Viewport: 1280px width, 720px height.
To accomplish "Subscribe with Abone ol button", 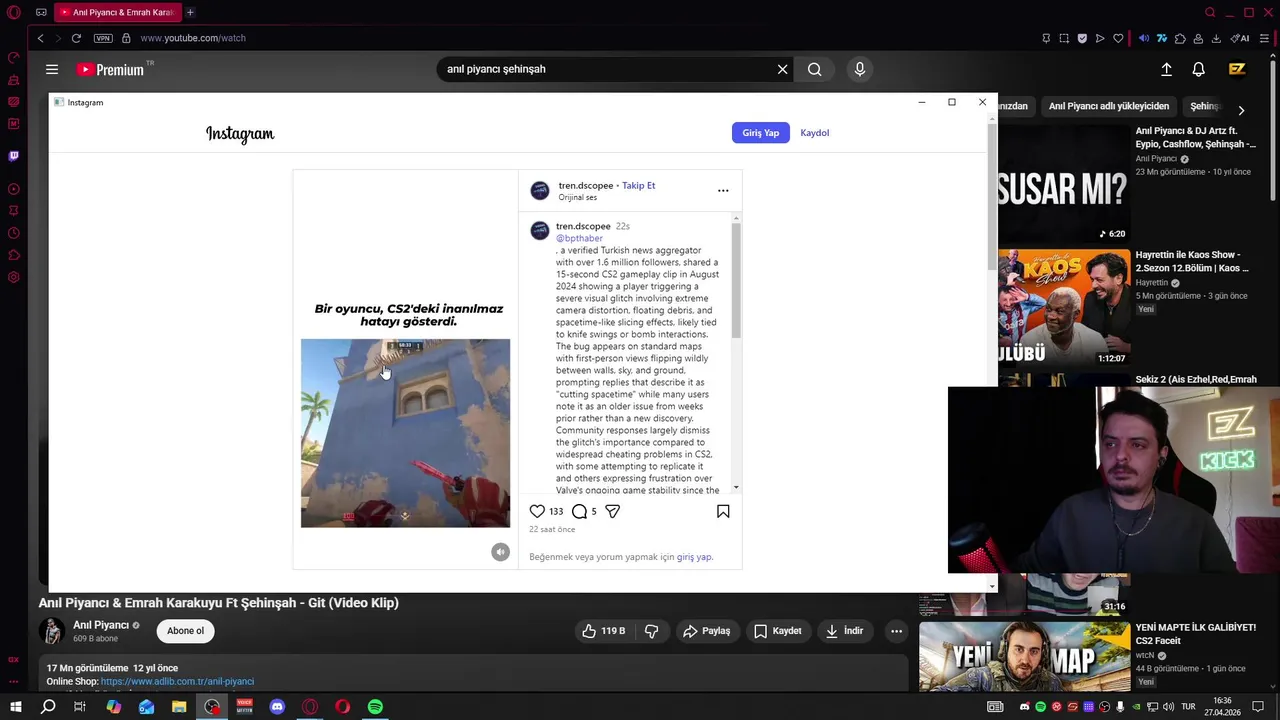I will click(185, 631).
